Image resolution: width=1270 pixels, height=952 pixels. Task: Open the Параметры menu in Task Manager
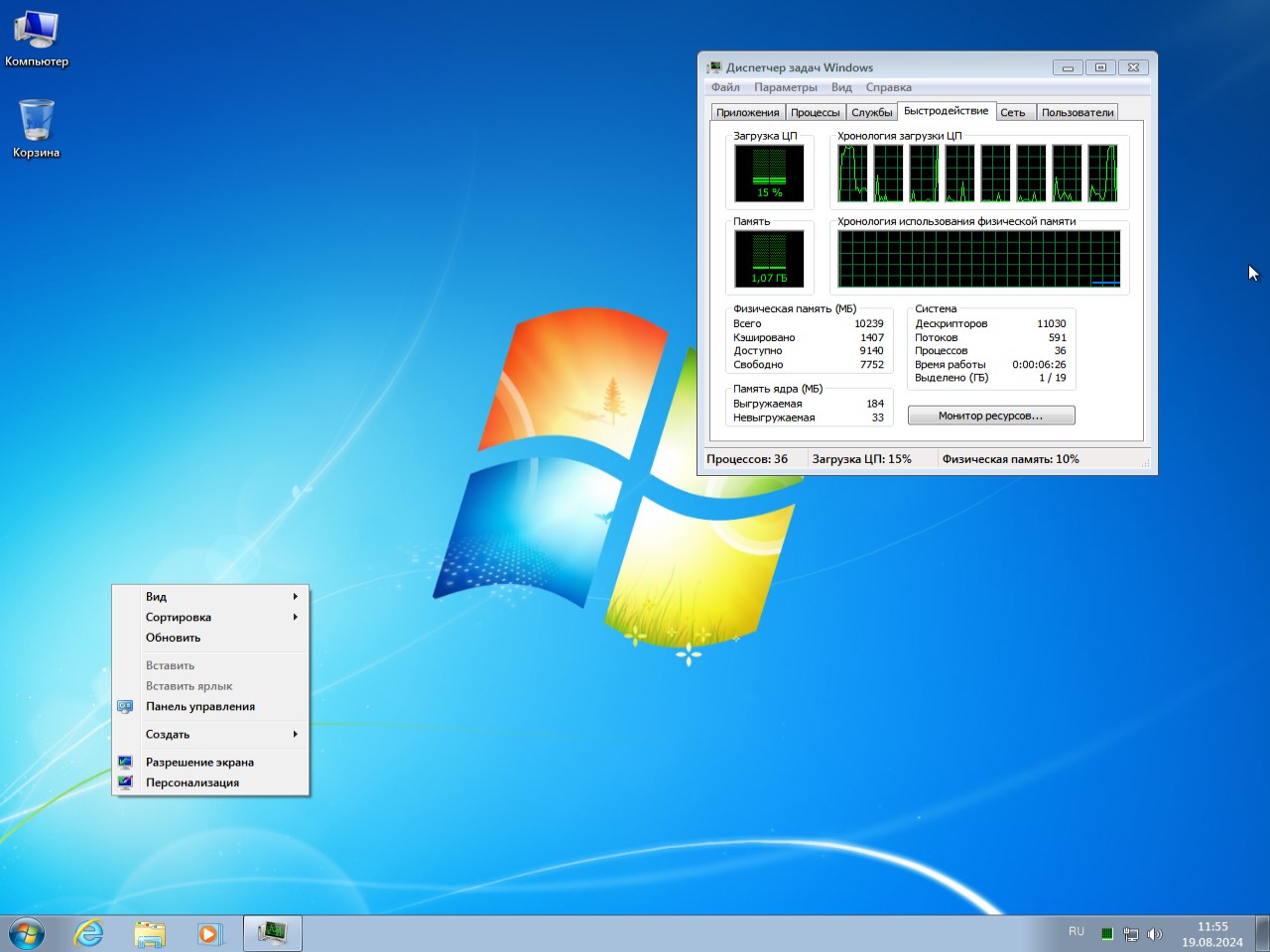pos(785,87)
